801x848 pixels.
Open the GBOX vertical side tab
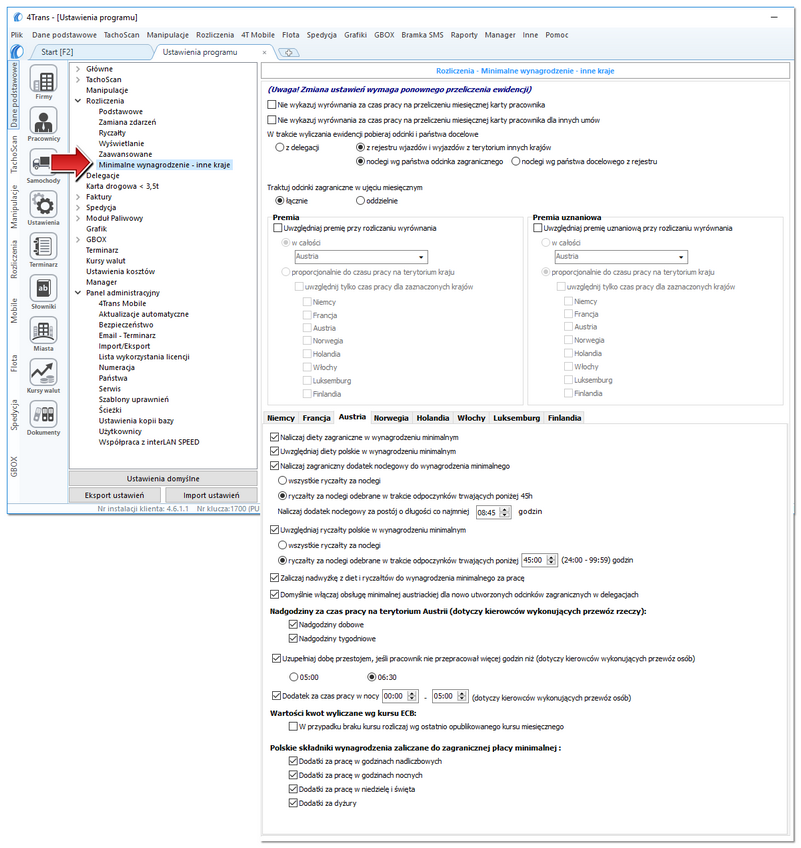(14, 467)
